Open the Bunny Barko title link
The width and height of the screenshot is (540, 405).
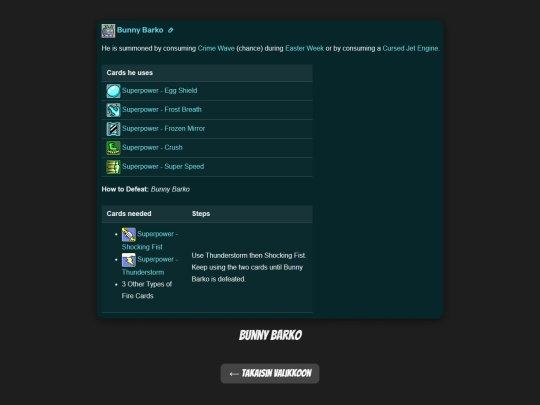point(140,30)
